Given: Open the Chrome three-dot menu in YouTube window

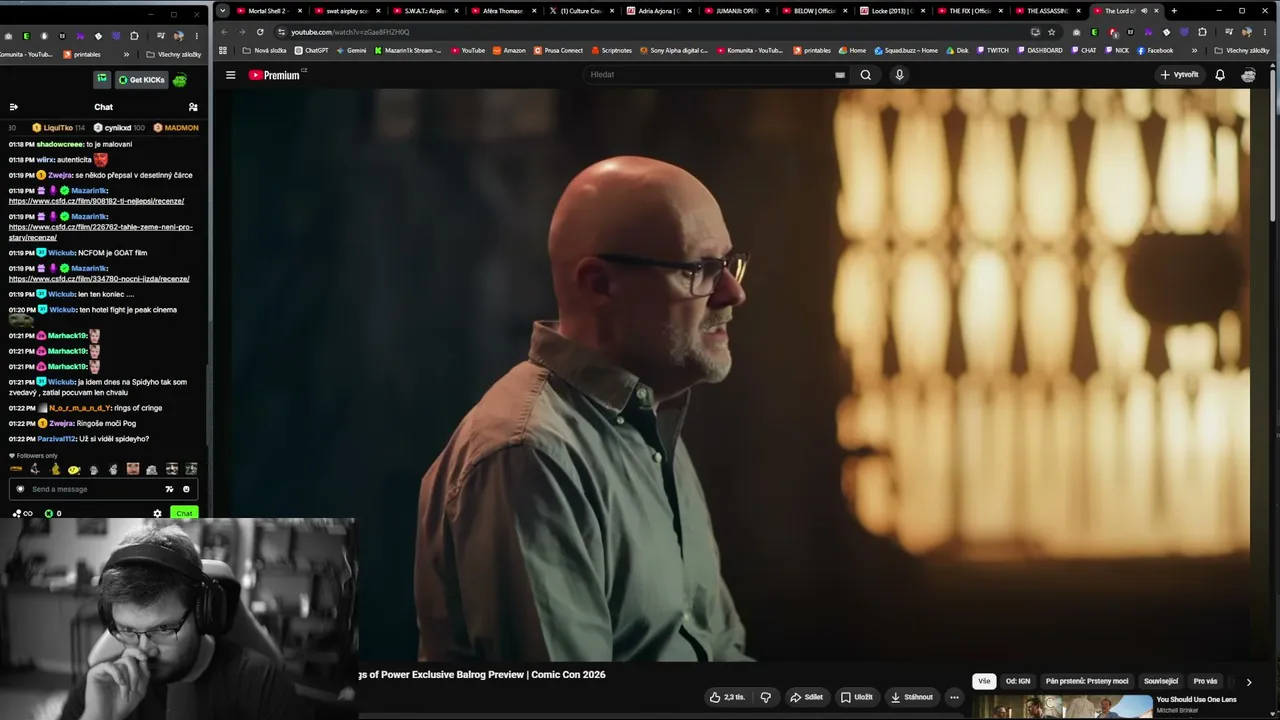Looking at the screenshot, I should (1265, 32).
